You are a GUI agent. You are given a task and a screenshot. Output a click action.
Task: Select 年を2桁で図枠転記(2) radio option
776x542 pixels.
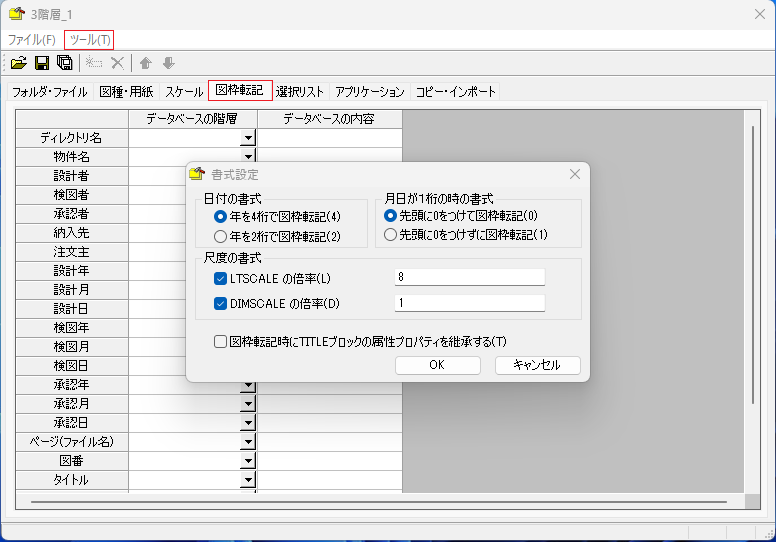pos(220,237)
